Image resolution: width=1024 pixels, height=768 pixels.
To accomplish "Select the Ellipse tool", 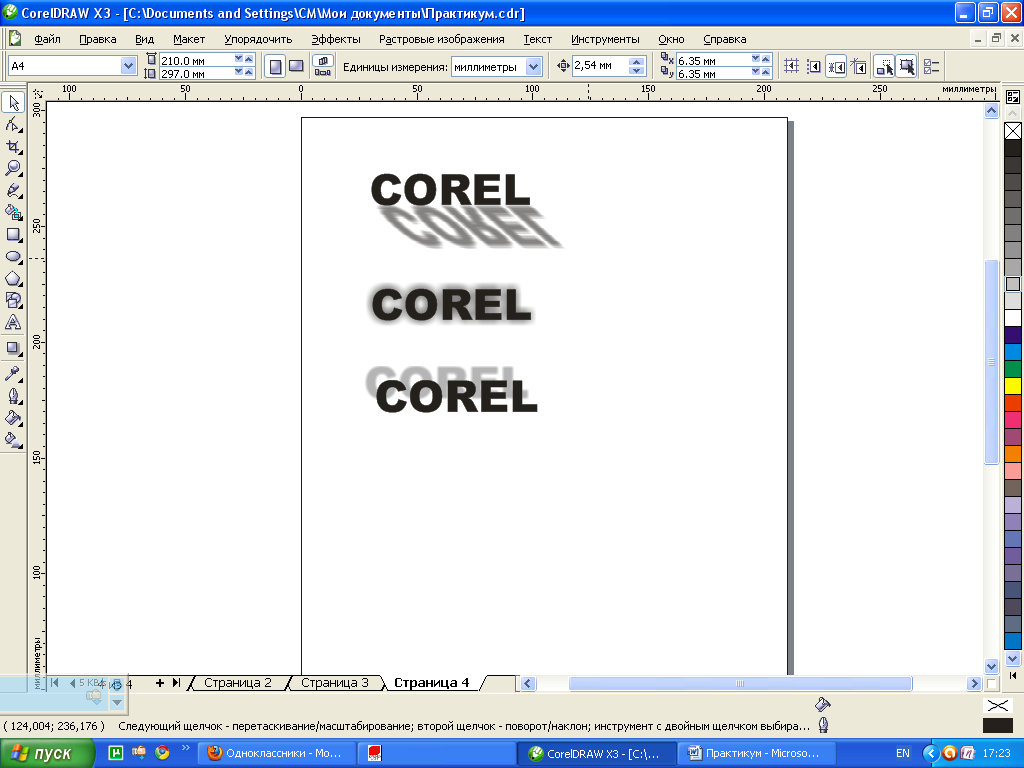I will pyautogui.click(x=13, y=257).
